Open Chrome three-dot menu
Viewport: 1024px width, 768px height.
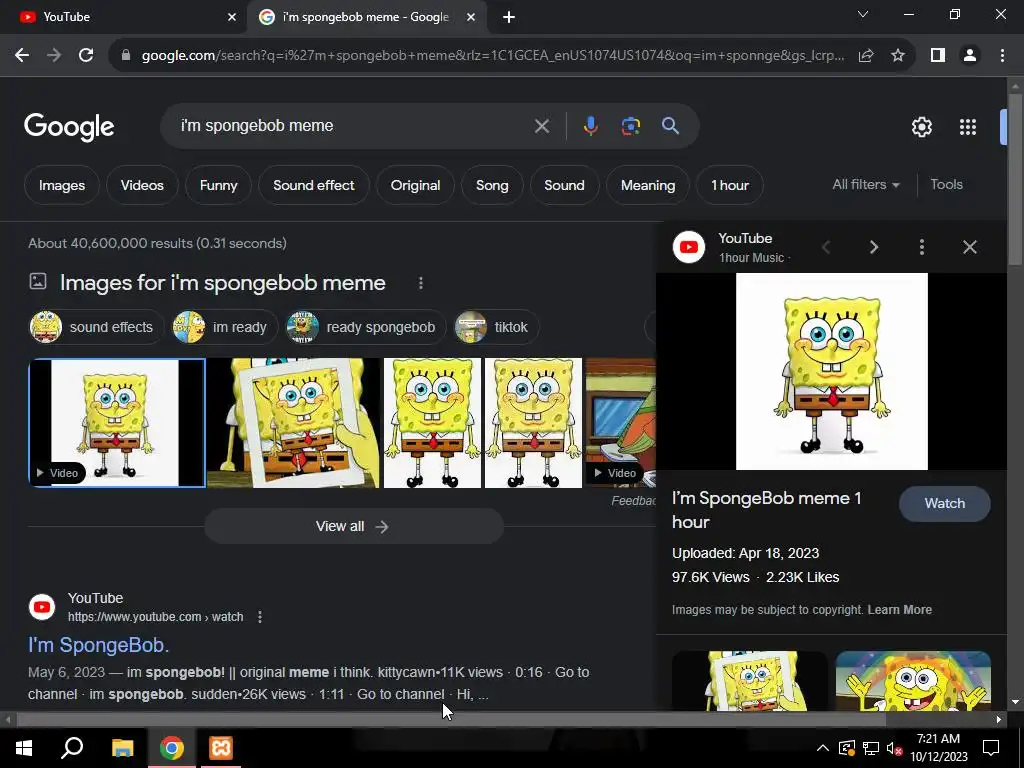pos(1002,56)
